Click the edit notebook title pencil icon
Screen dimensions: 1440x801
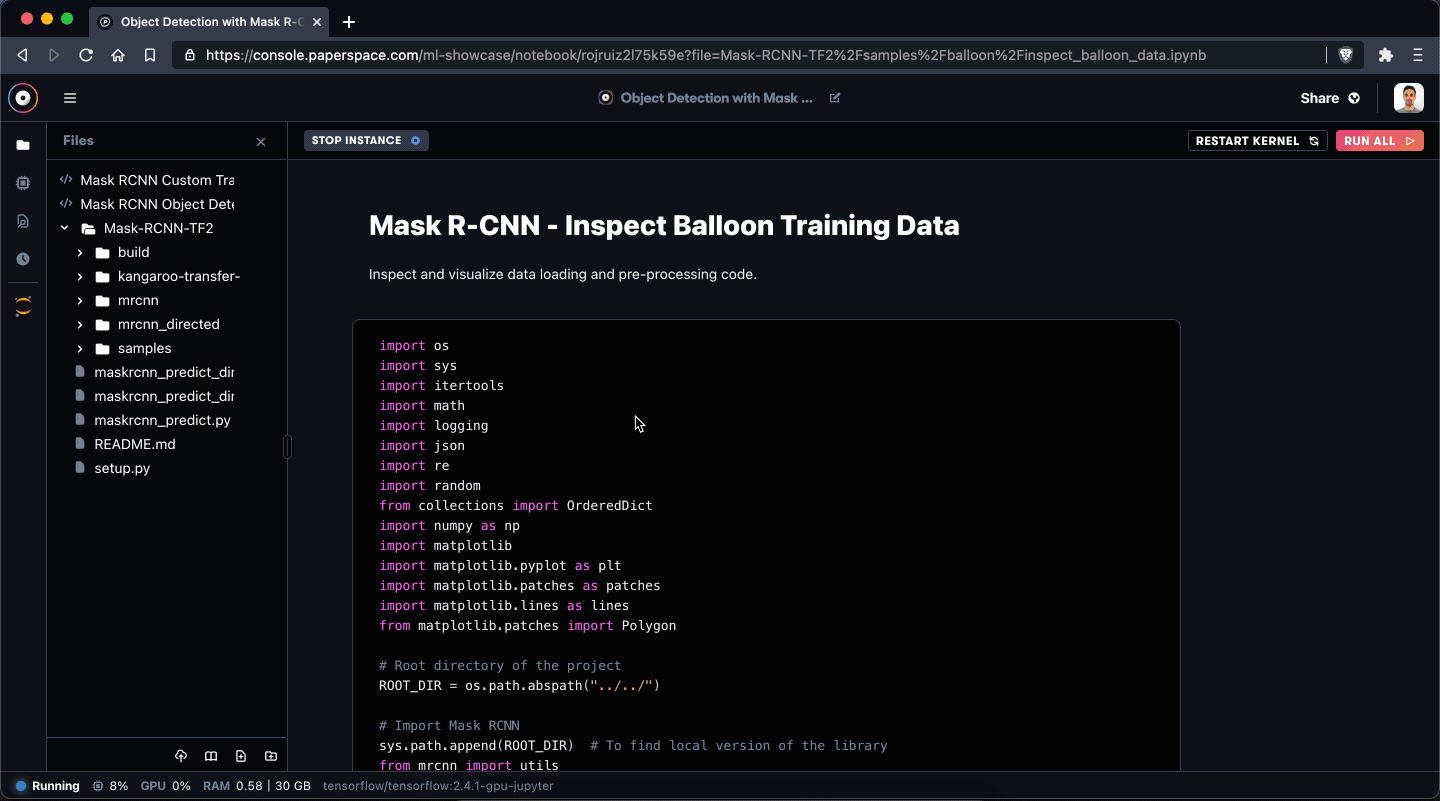pos(835,98)
